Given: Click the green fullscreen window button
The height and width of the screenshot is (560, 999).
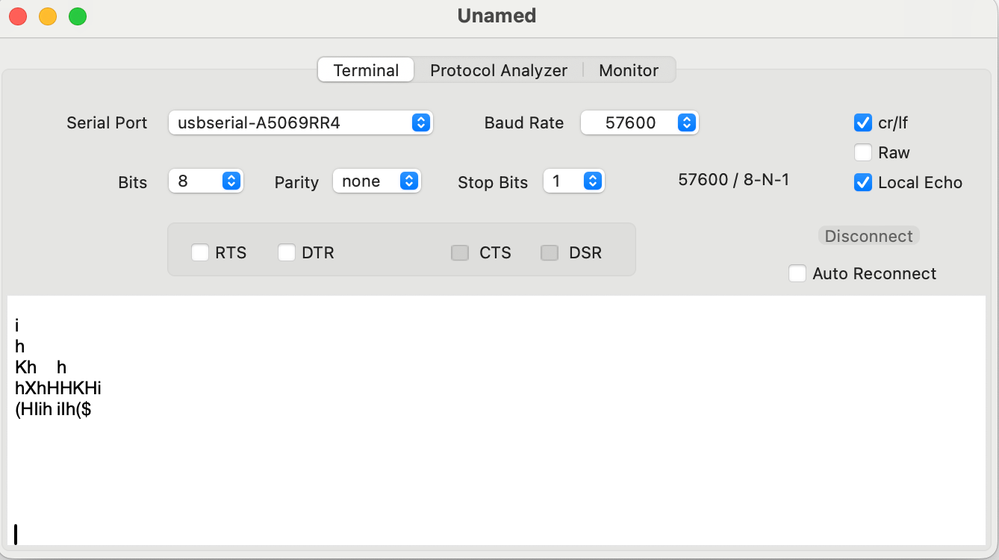Looking at the screenshot, I should coord(77,17).
